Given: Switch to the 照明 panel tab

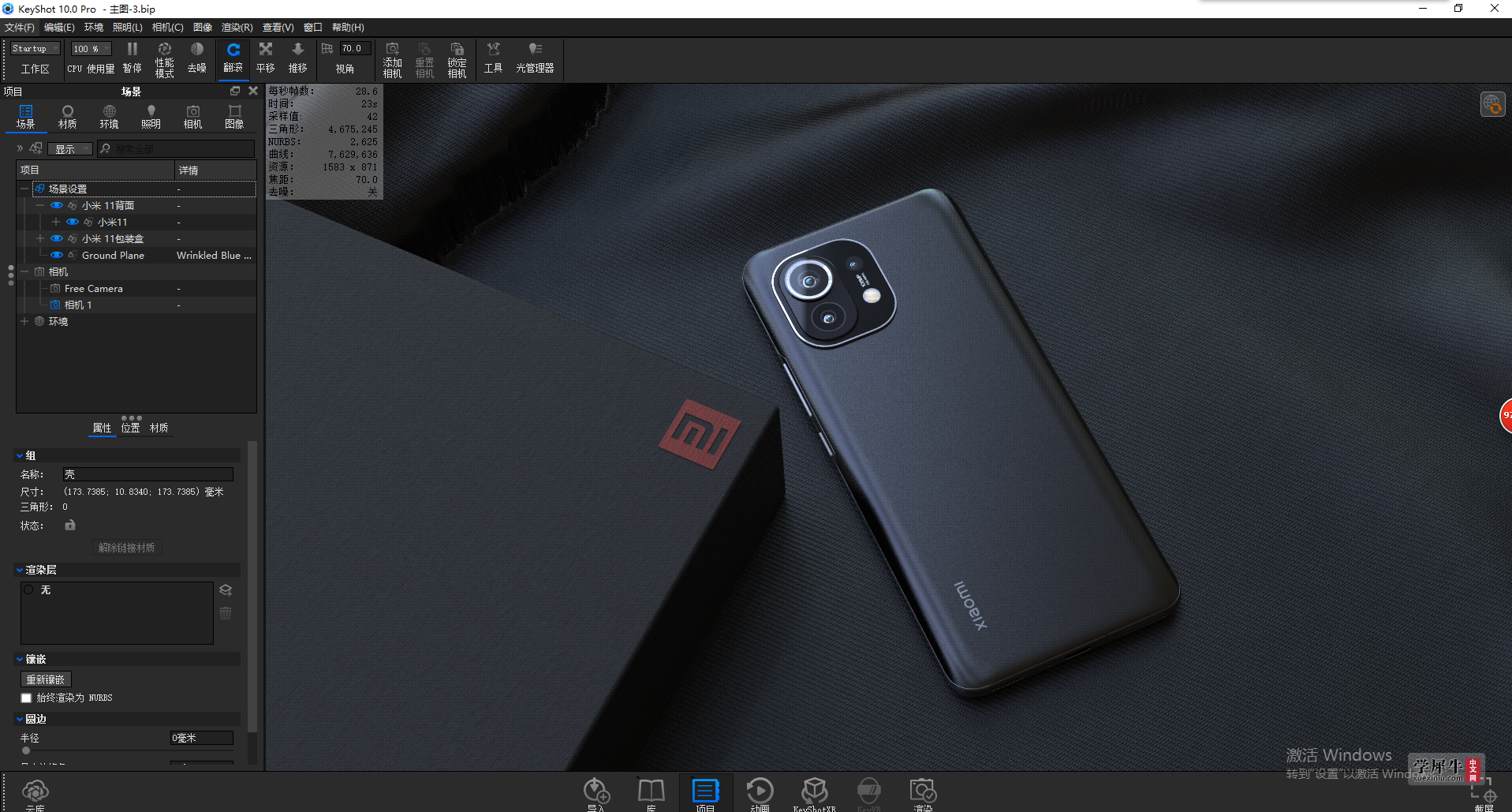Looking at the screenshot, I should [151, 117].
